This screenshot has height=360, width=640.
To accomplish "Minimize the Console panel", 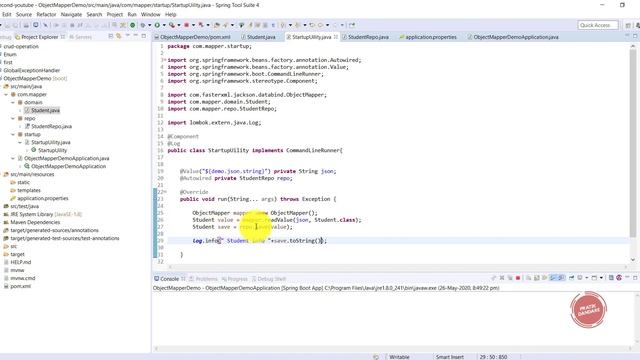I will [627, 278].
